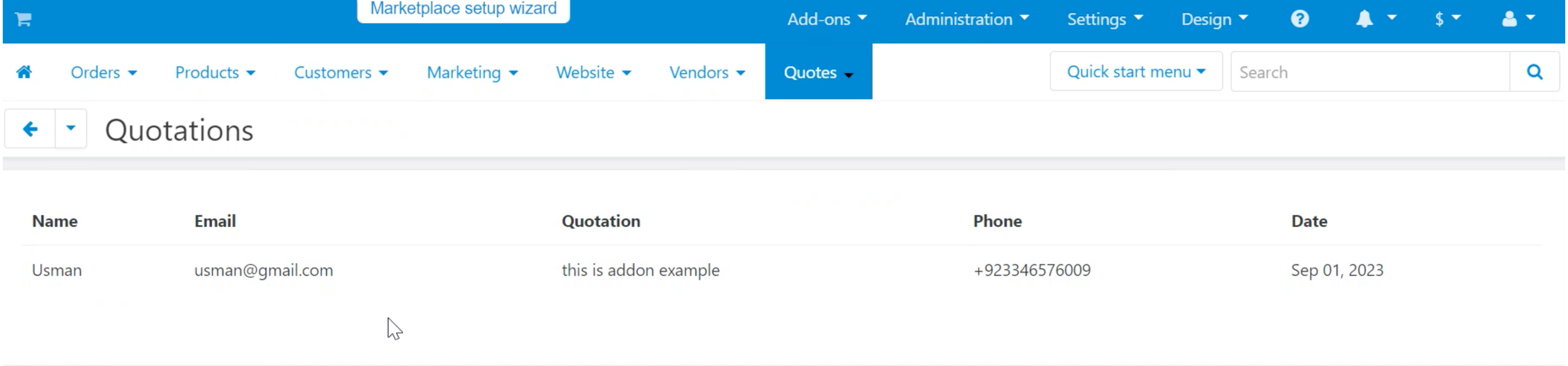Expand the dropdown beside back arrow
Image resolution: width=1568 pixels, height=366 pixels.
(x=70, y=128)
